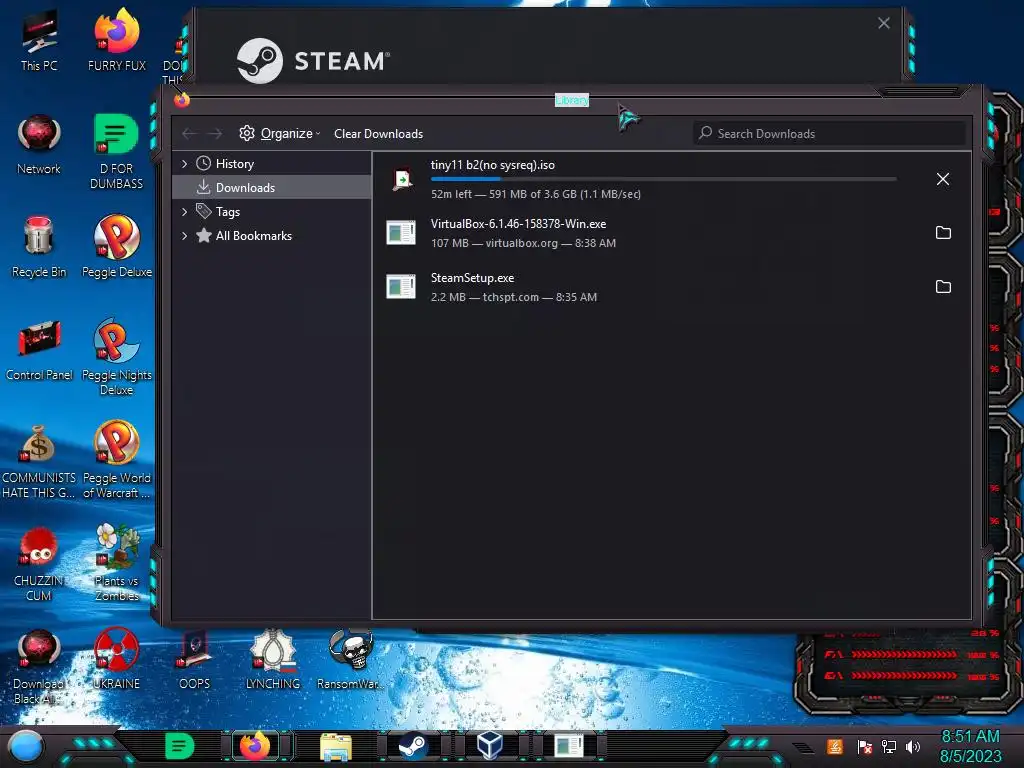Launch Plants vs Zombies desktop shortcut
Screen dimensions: 1024x768
tap(117, 562)
